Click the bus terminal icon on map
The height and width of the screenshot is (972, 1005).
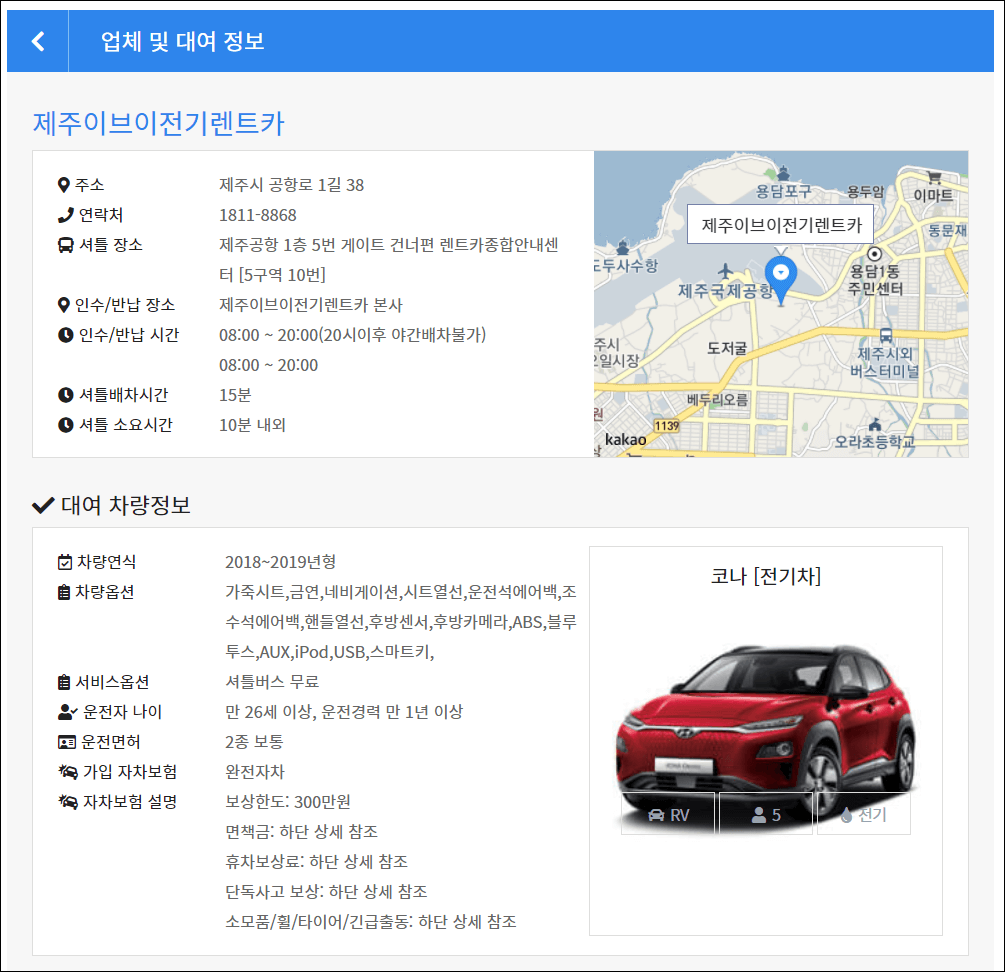pyautogui.click(x=886, y=335)
